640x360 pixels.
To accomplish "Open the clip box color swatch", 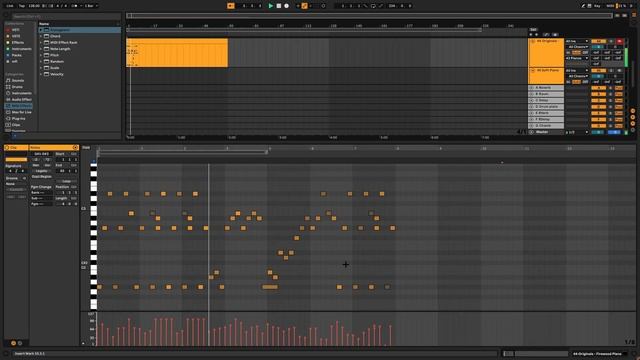I will click(x=16, y=160).
